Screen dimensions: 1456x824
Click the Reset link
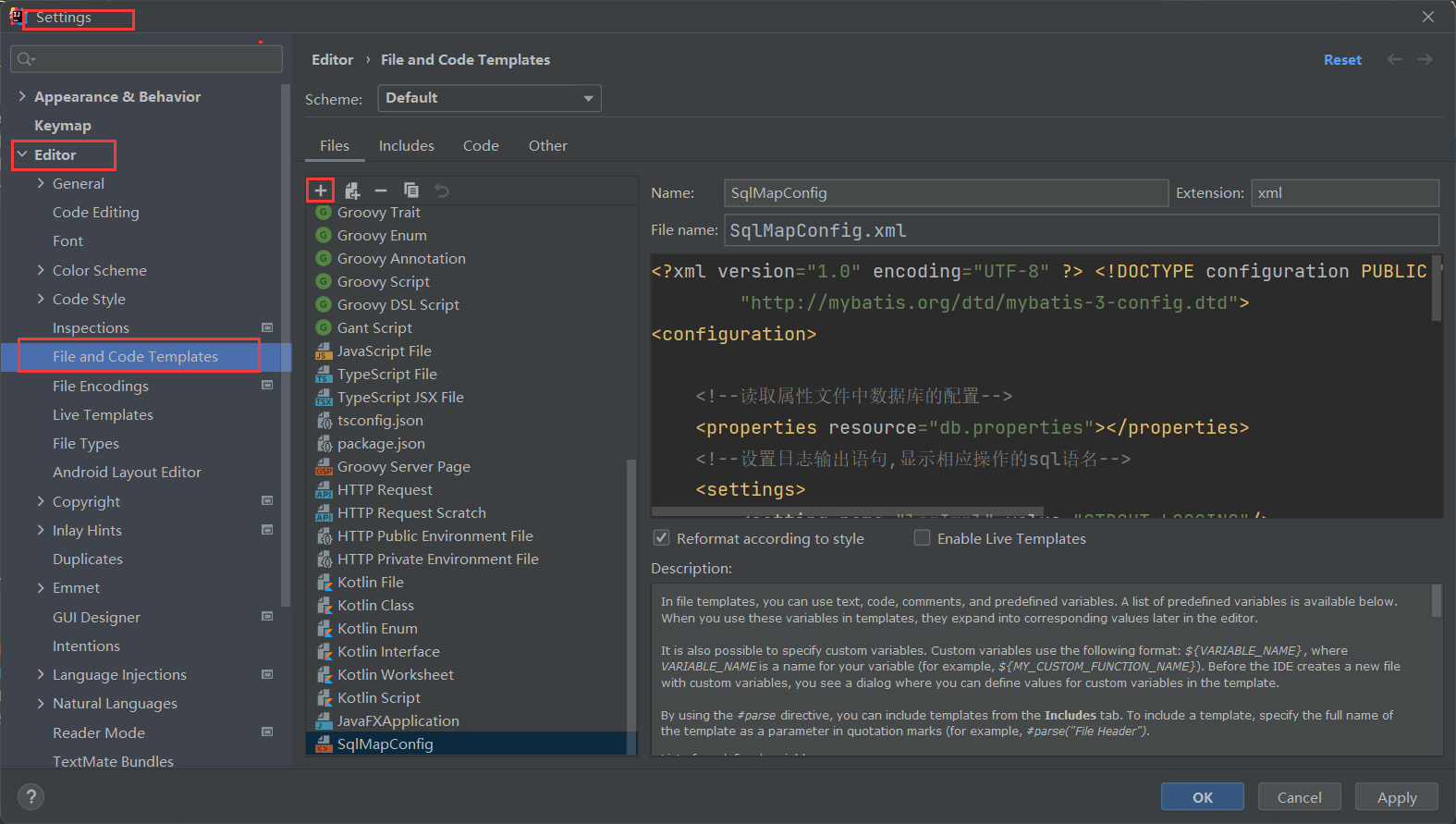tap(1342, 60)
